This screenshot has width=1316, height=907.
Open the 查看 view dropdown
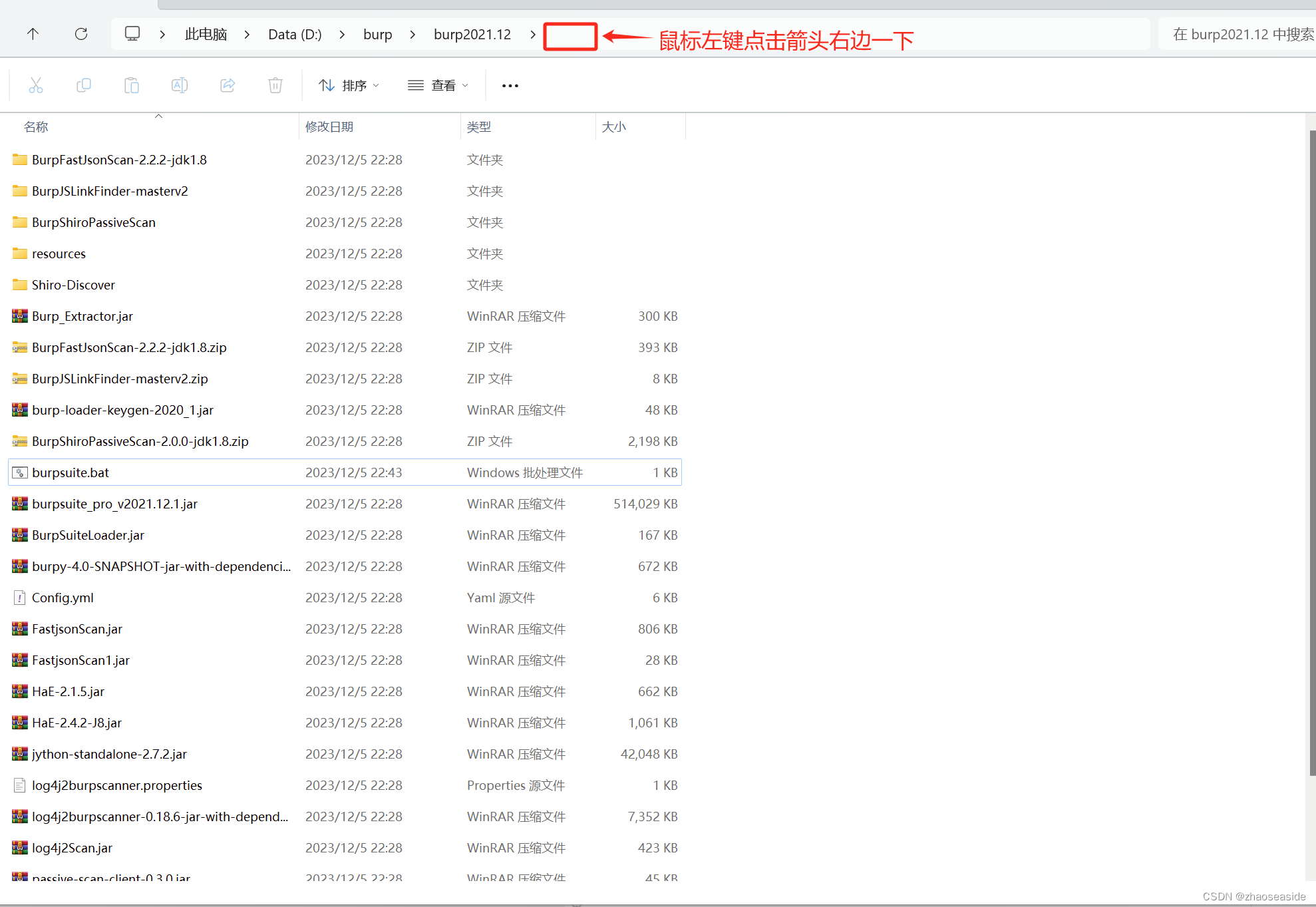438,86
